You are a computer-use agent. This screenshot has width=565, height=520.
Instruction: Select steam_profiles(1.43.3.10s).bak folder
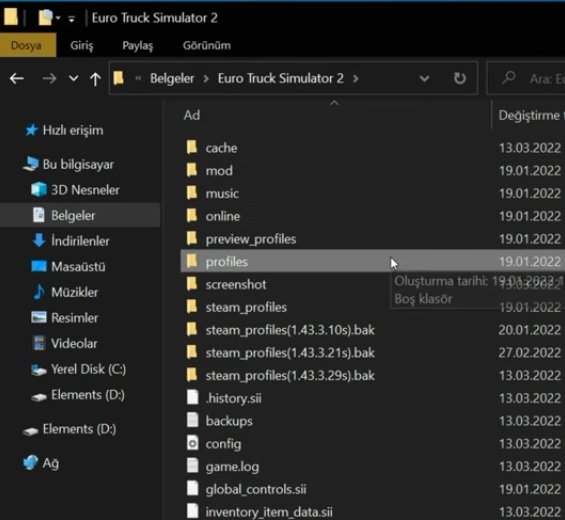point(290,330)
